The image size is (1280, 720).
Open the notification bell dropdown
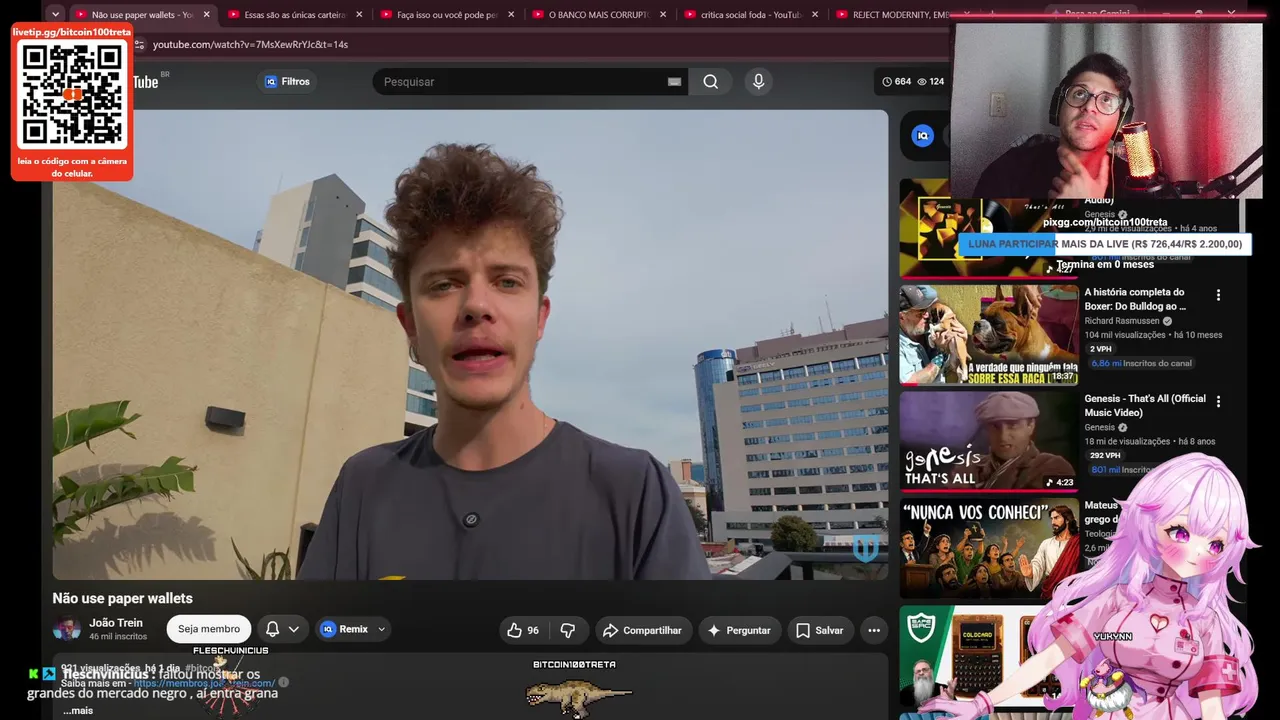tap(282, 629)
